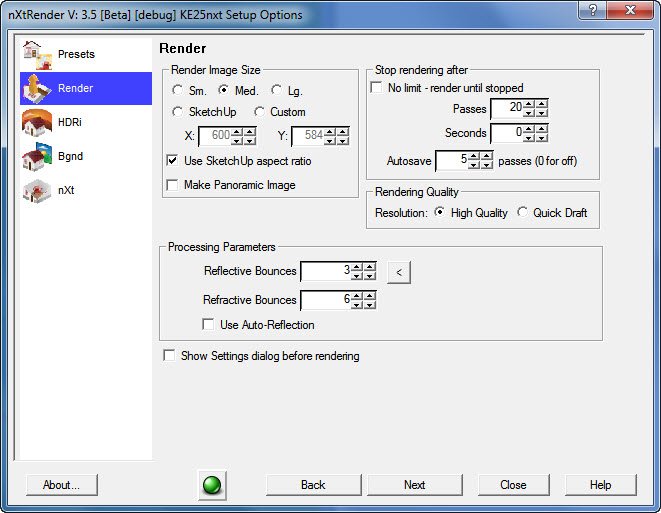The height and width of the screenshot is (513, 661).
Task: Select Quick Draft resolution
Action: coord(522,212)
